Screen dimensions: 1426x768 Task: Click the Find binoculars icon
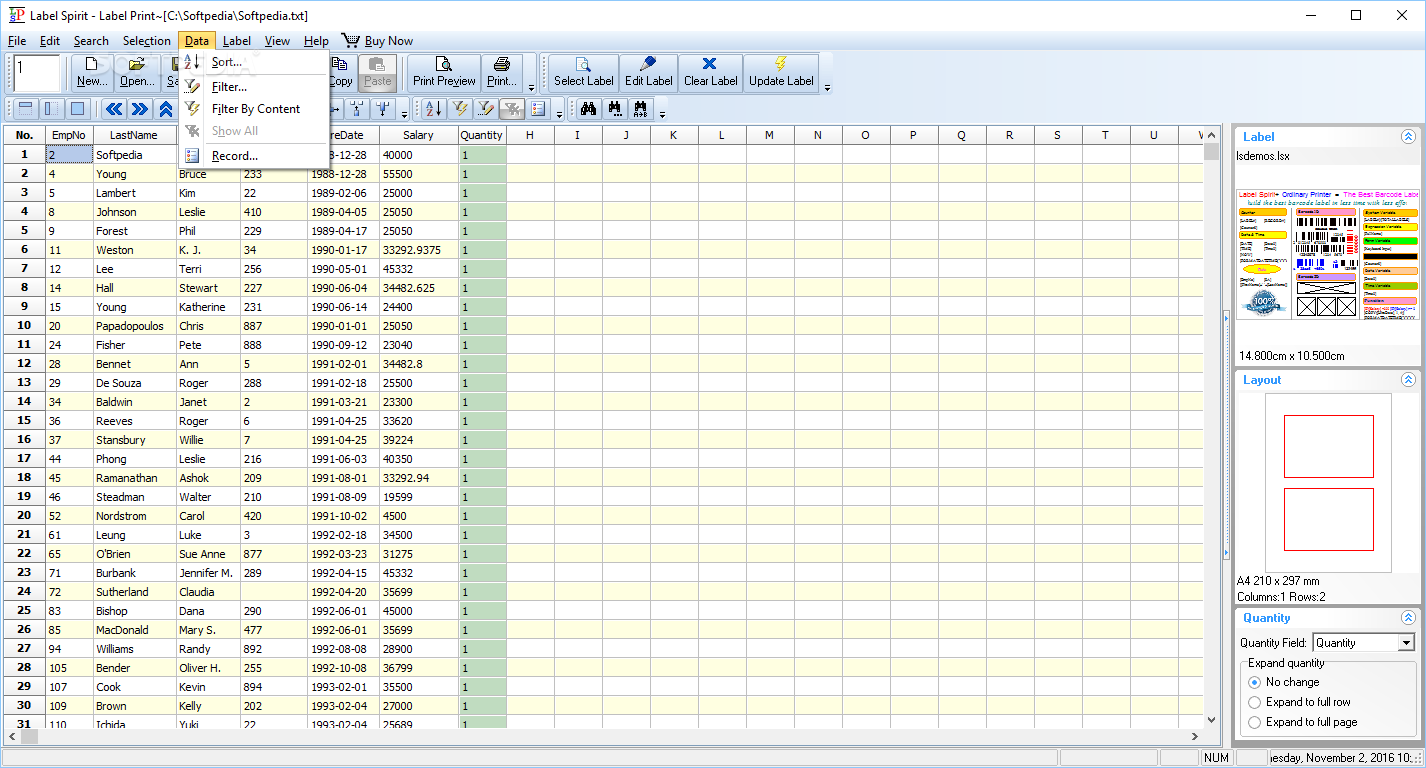tap(589, 109)
